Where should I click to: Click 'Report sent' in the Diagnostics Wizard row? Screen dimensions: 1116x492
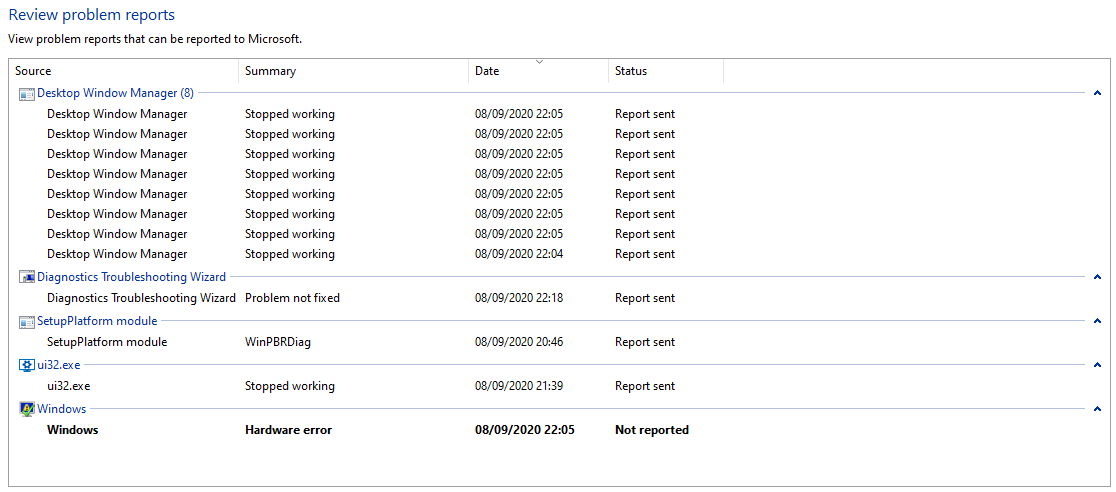coord(645,298)
